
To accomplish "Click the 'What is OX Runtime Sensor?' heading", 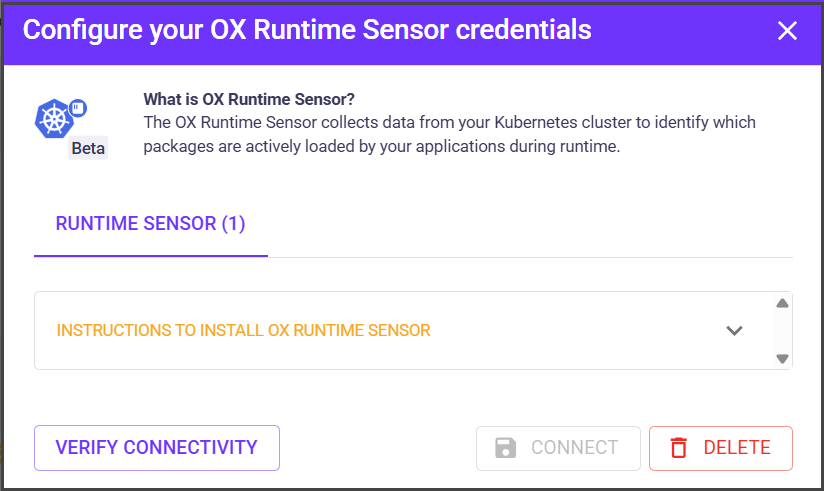I will pos(249,100).
